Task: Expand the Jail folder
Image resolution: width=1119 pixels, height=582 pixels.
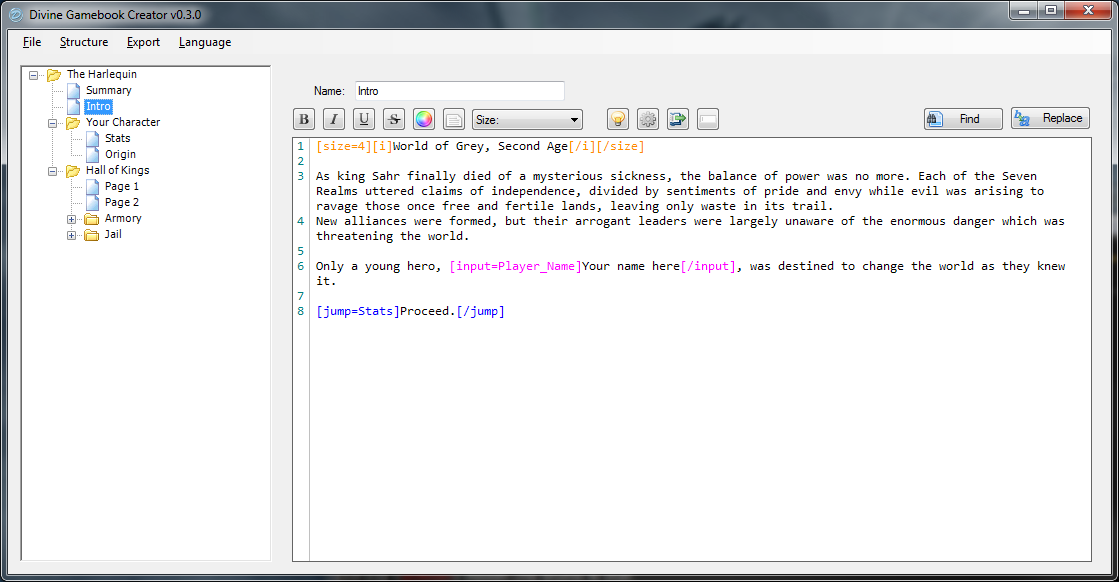Action: (71, 235)
